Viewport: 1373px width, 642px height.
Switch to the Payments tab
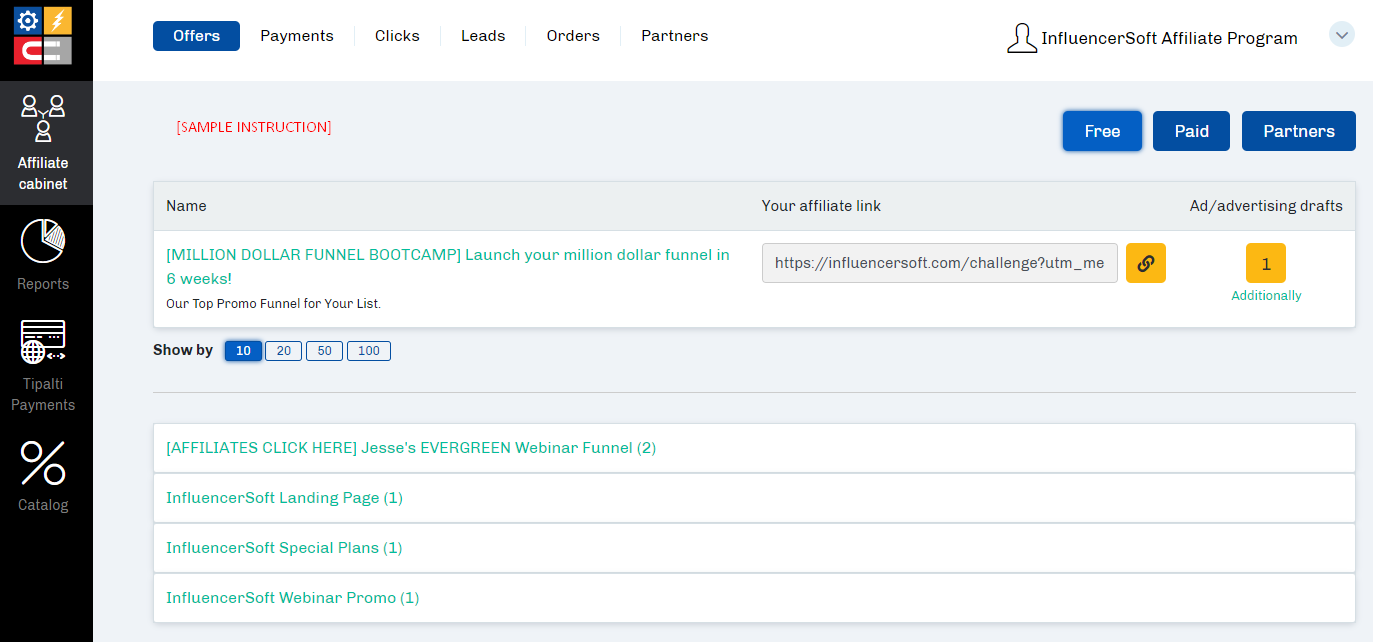(x=297, y=36)
